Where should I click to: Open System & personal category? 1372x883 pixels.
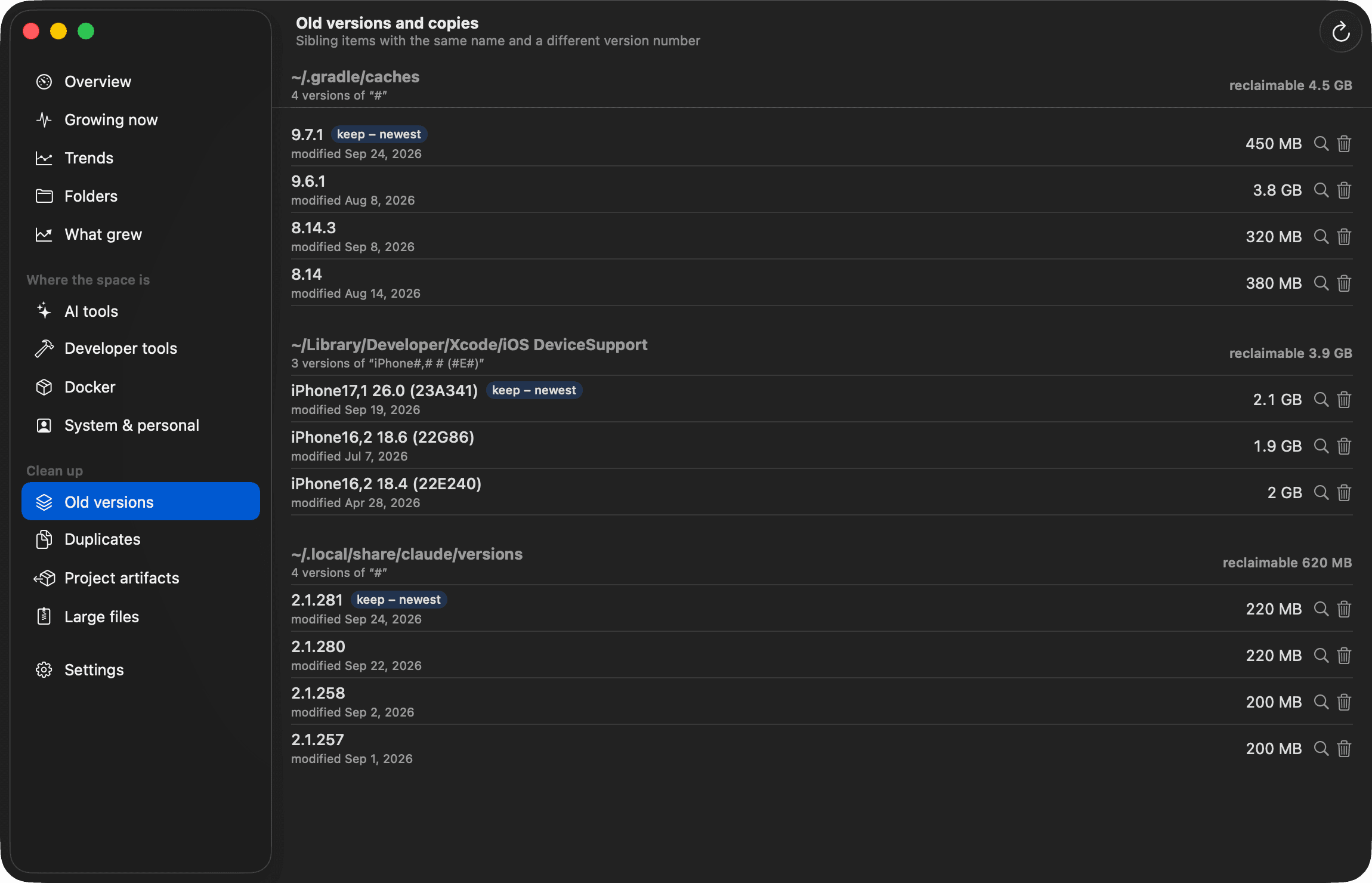141,425
